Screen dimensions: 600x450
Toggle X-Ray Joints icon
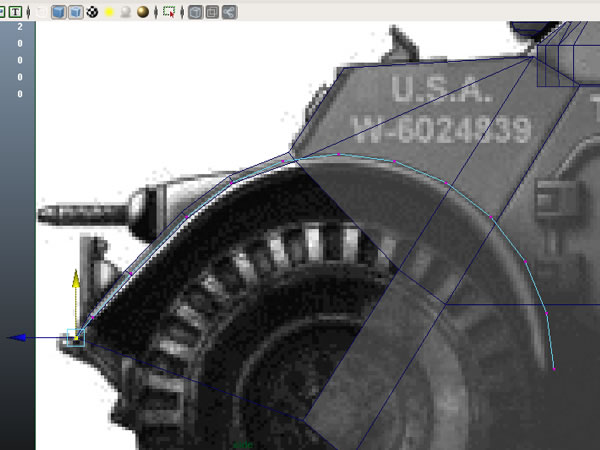[x=230, y=12]
